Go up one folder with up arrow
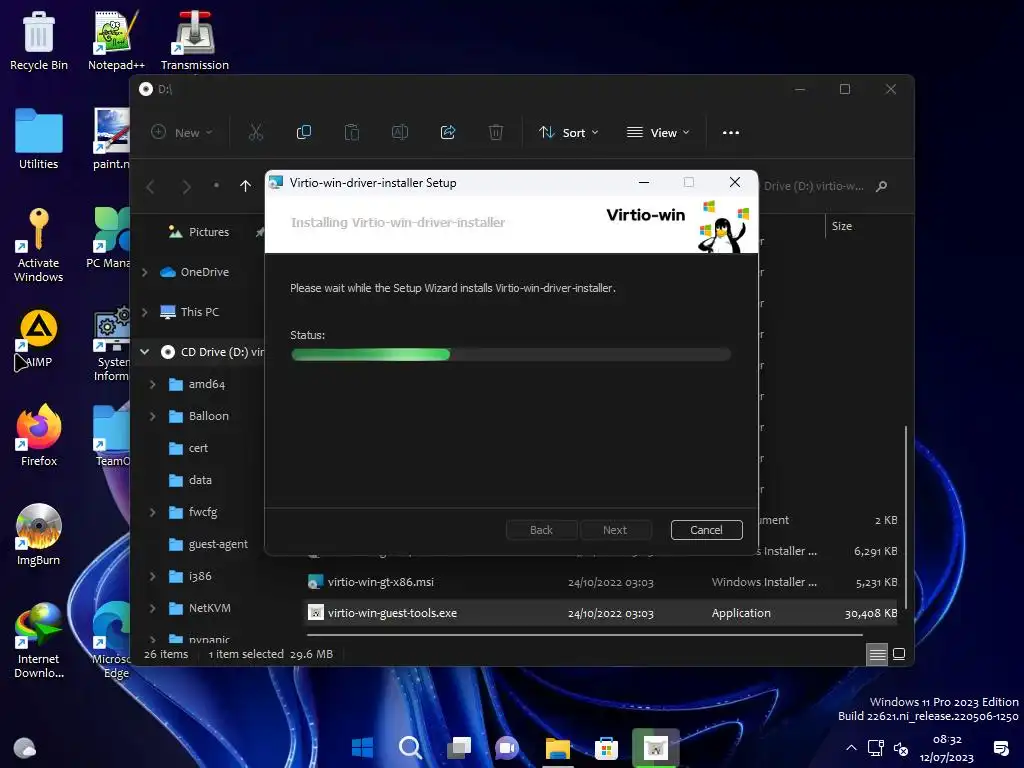The height and width of the screenshot is (768, 1024). 246,186
